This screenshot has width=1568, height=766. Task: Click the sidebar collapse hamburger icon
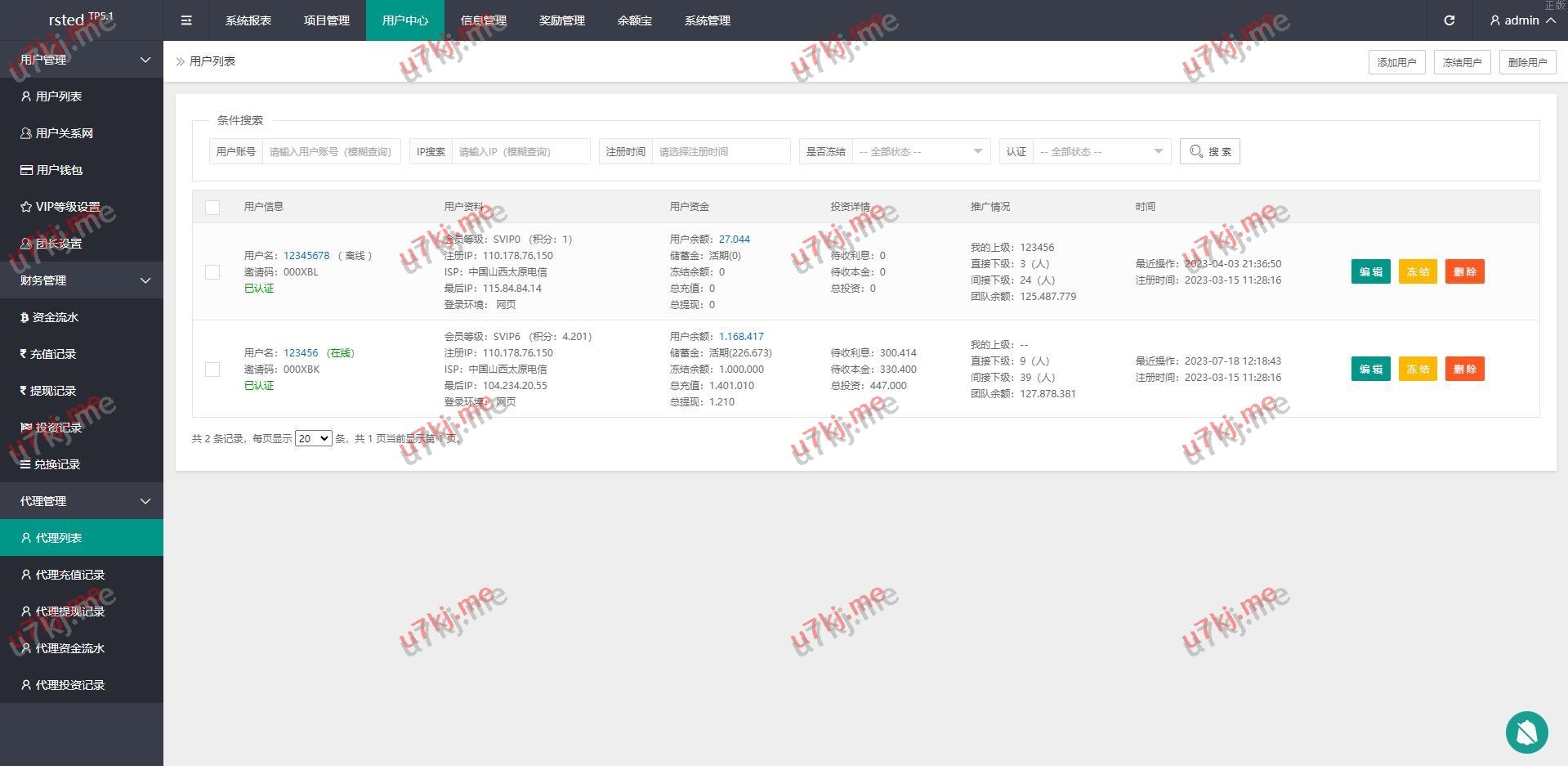(x=186, y=20)
